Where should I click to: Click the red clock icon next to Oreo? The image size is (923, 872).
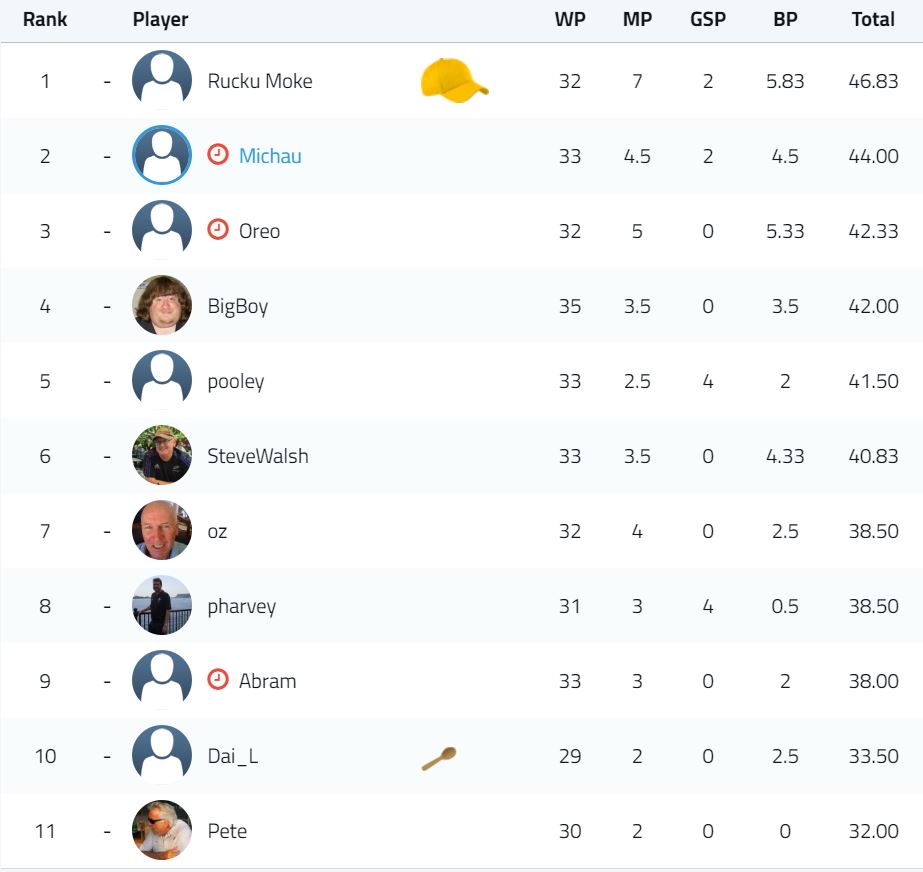point(218,229)
